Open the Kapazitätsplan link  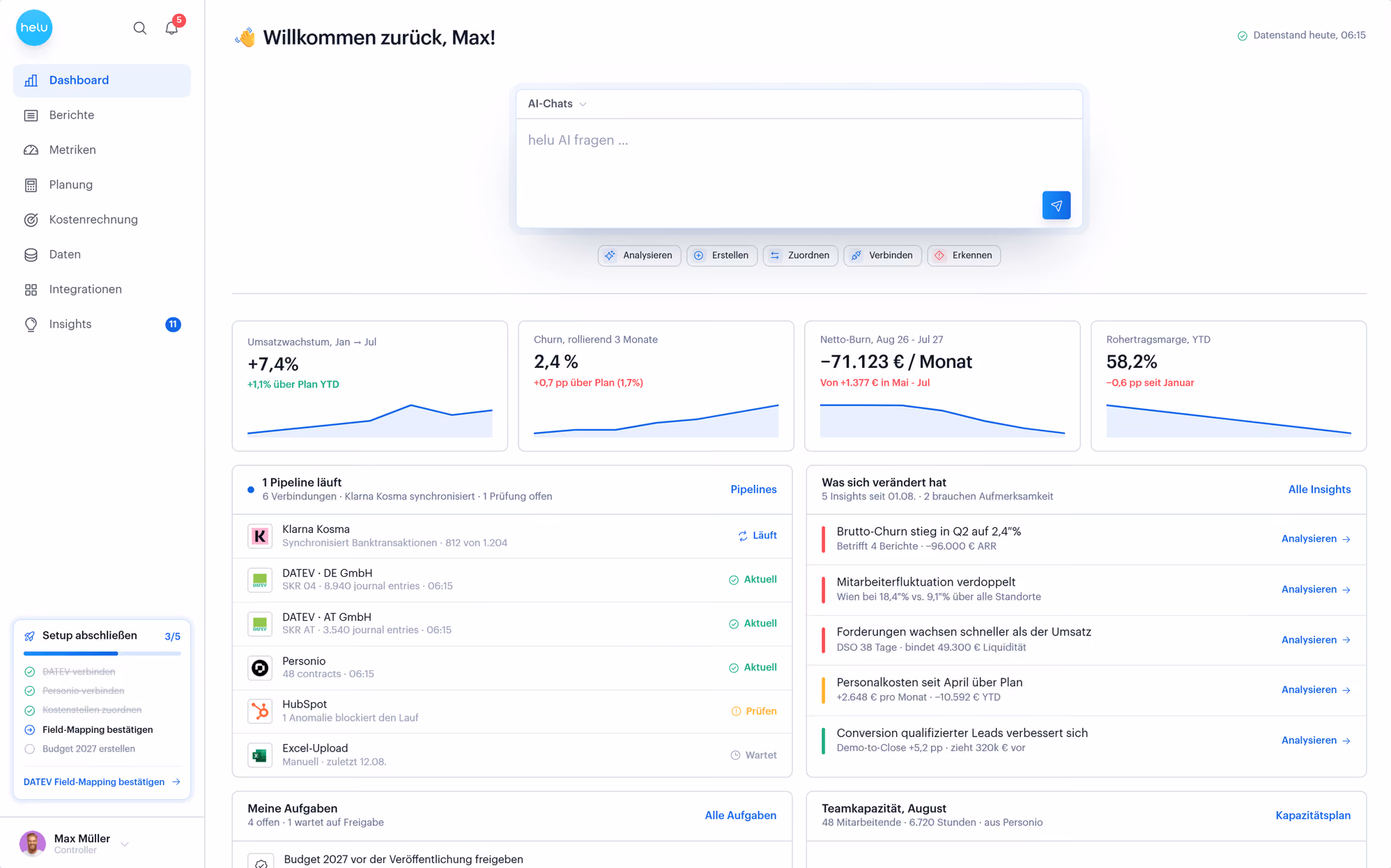pos(1313,815)
